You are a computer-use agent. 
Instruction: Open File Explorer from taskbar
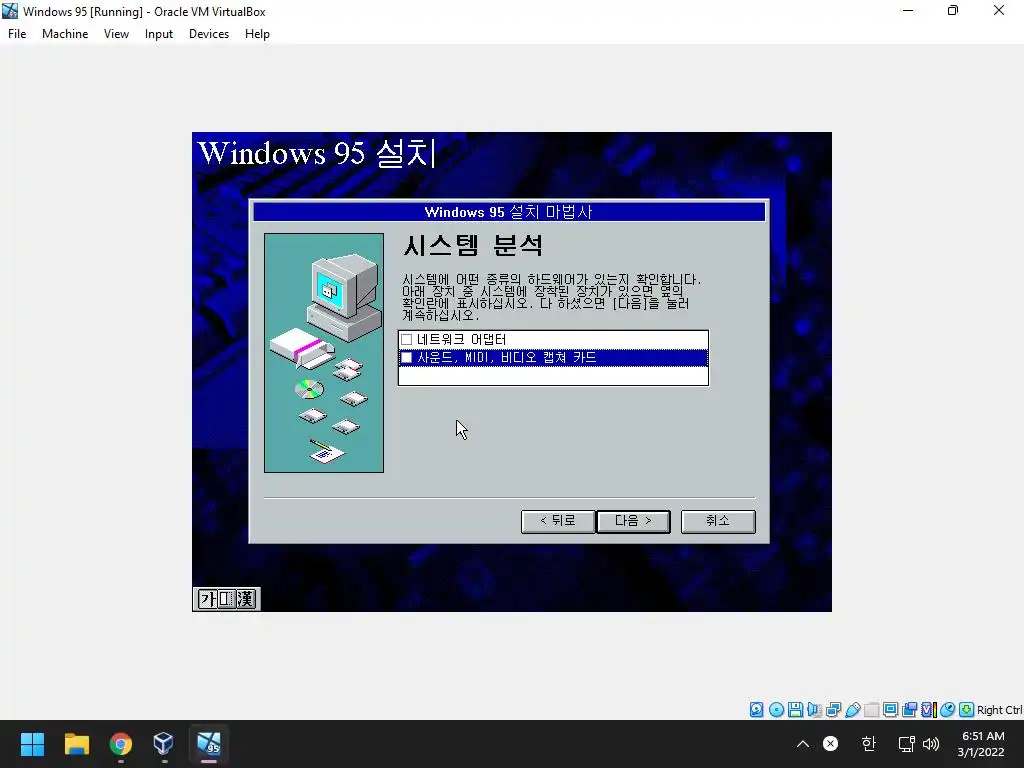76,744
